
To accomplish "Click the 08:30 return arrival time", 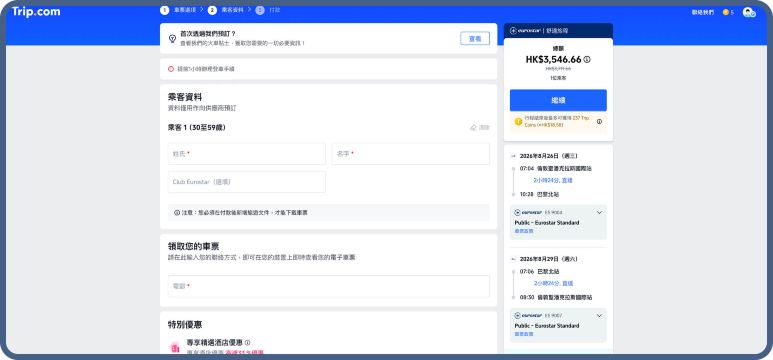I will (x=527, y=298).
